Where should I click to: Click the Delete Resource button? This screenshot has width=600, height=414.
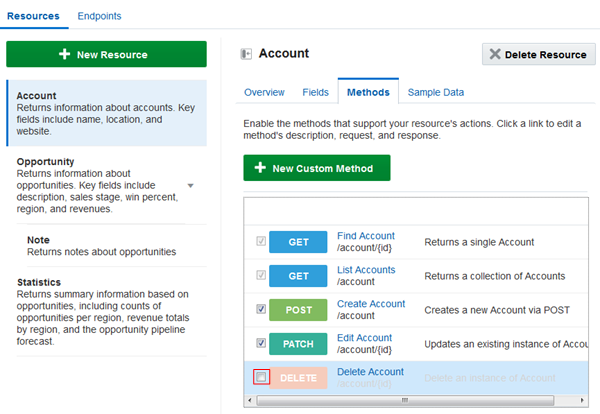(x=538, y=55)
